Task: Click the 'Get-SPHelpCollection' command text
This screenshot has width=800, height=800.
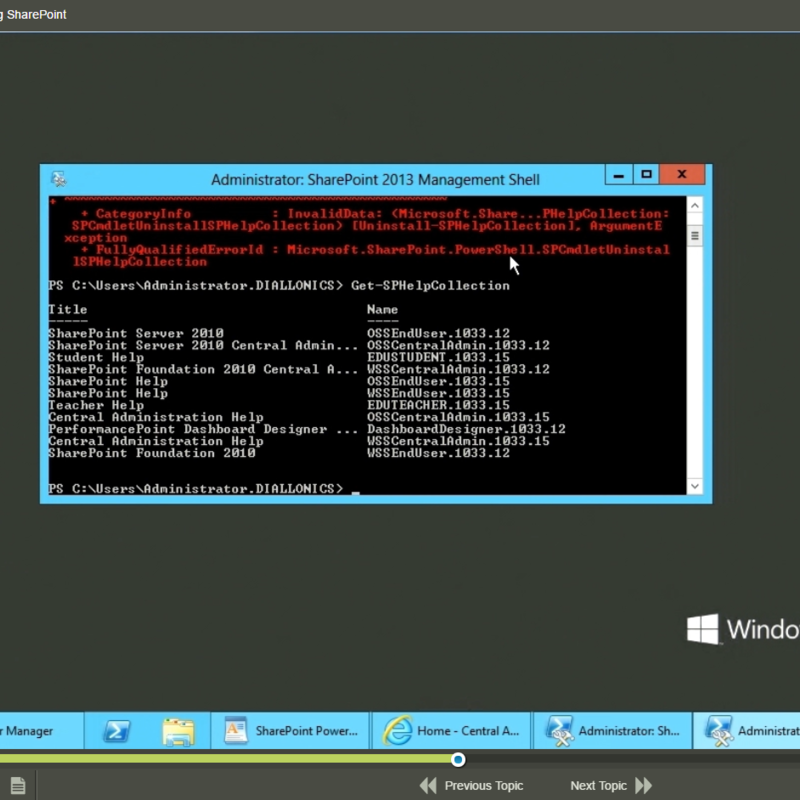Action: pos(430,285)
